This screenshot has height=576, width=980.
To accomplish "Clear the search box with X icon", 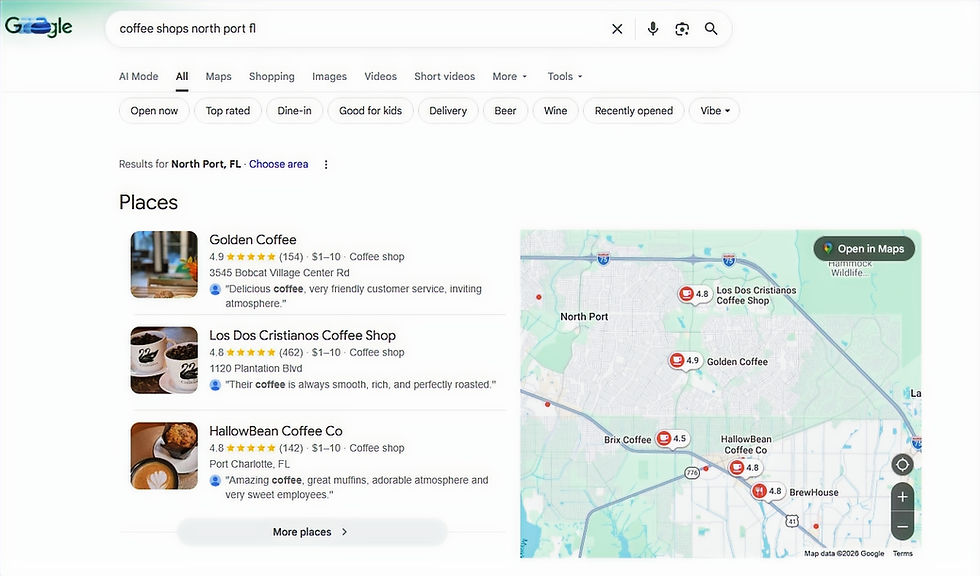I will [617, 29].
